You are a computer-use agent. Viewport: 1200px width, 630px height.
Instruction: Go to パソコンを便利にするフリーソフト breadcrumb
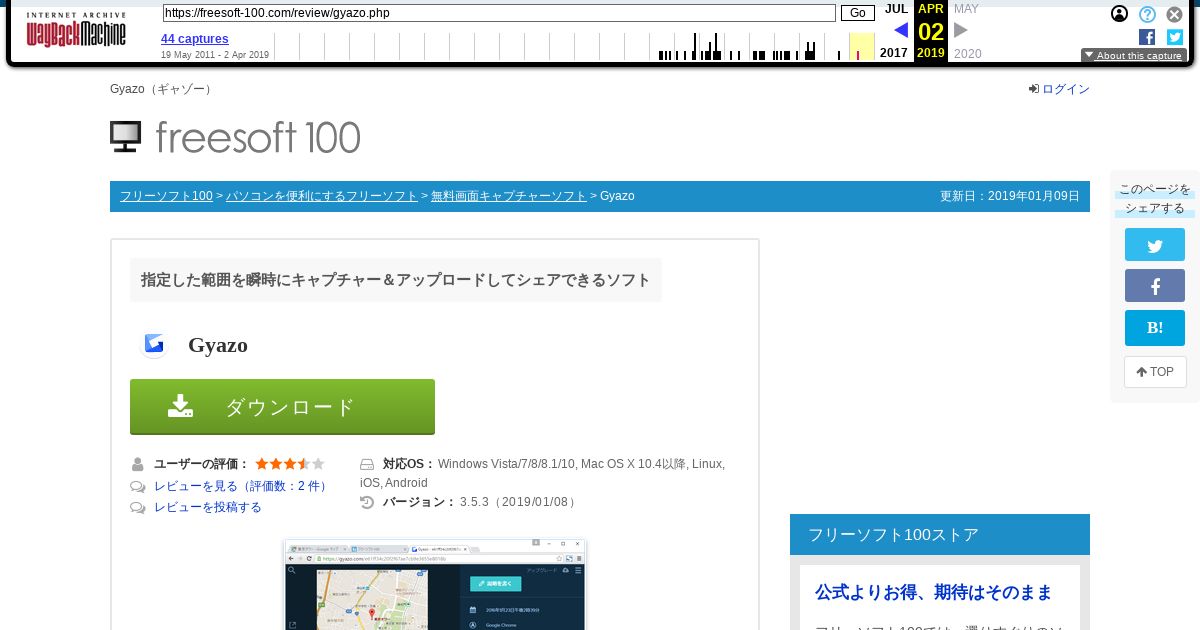322,196
